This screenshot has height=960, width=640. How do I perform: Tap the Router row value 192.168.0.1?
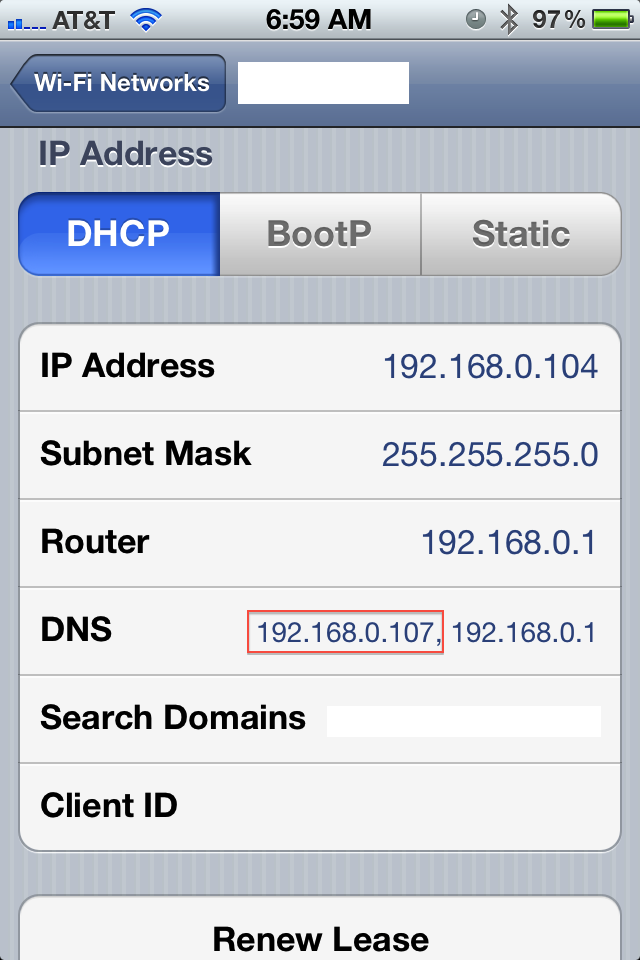tap(509, 543)
